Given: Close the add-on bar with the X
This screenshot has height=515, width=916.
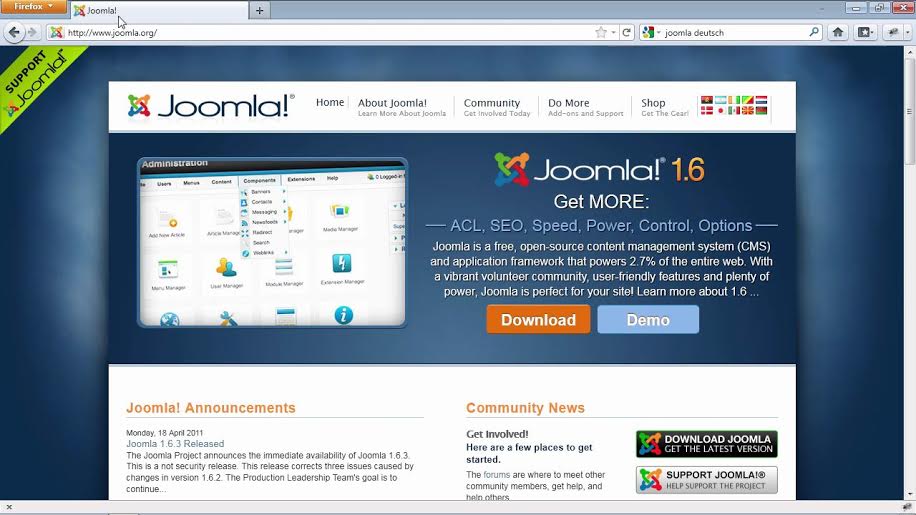Looking at the screenshot, I should click(x=9, y=507).
